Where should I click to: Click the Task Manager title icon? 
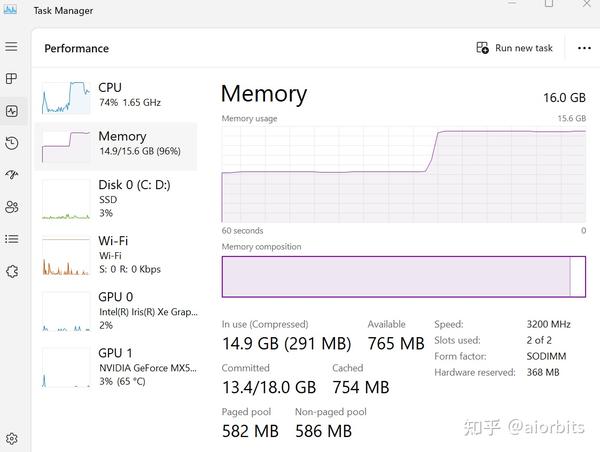click(x=10, y=10)
